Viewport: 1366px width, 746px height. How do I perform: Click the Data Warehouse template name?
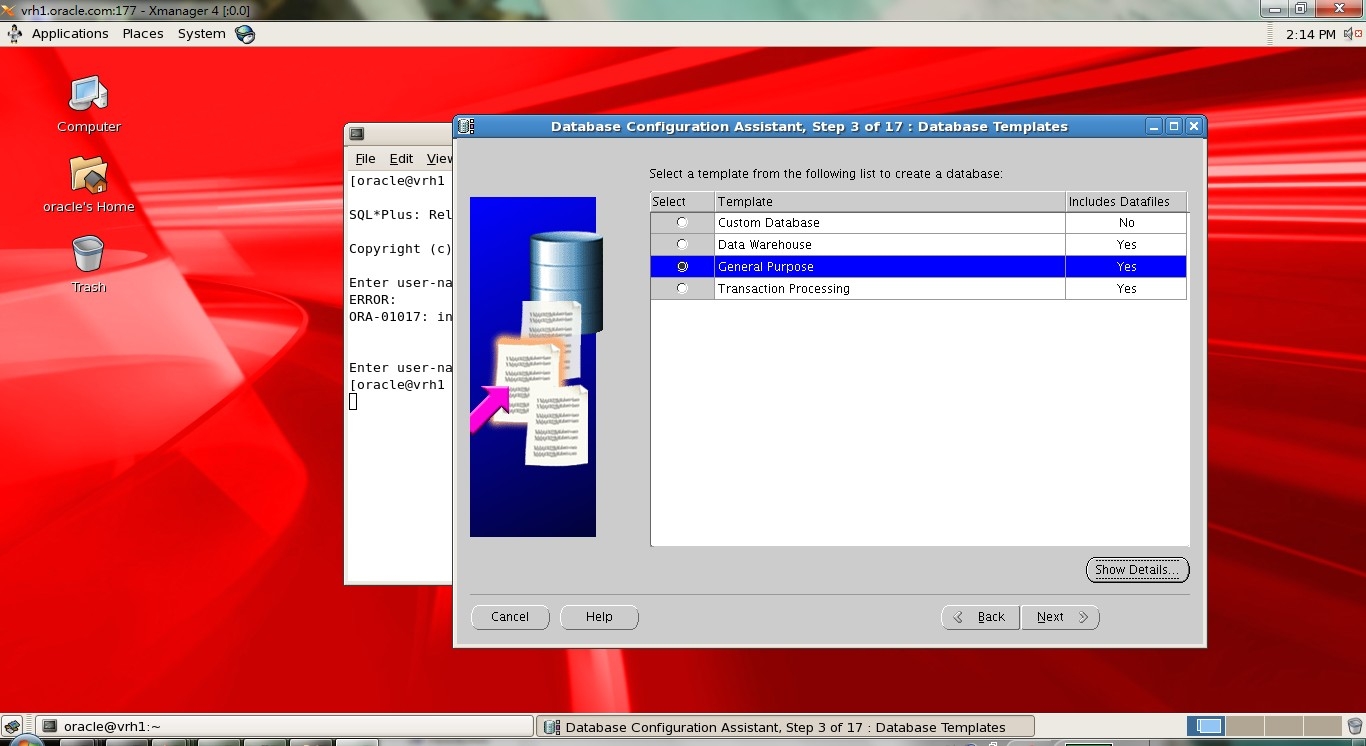pos(765,245)
